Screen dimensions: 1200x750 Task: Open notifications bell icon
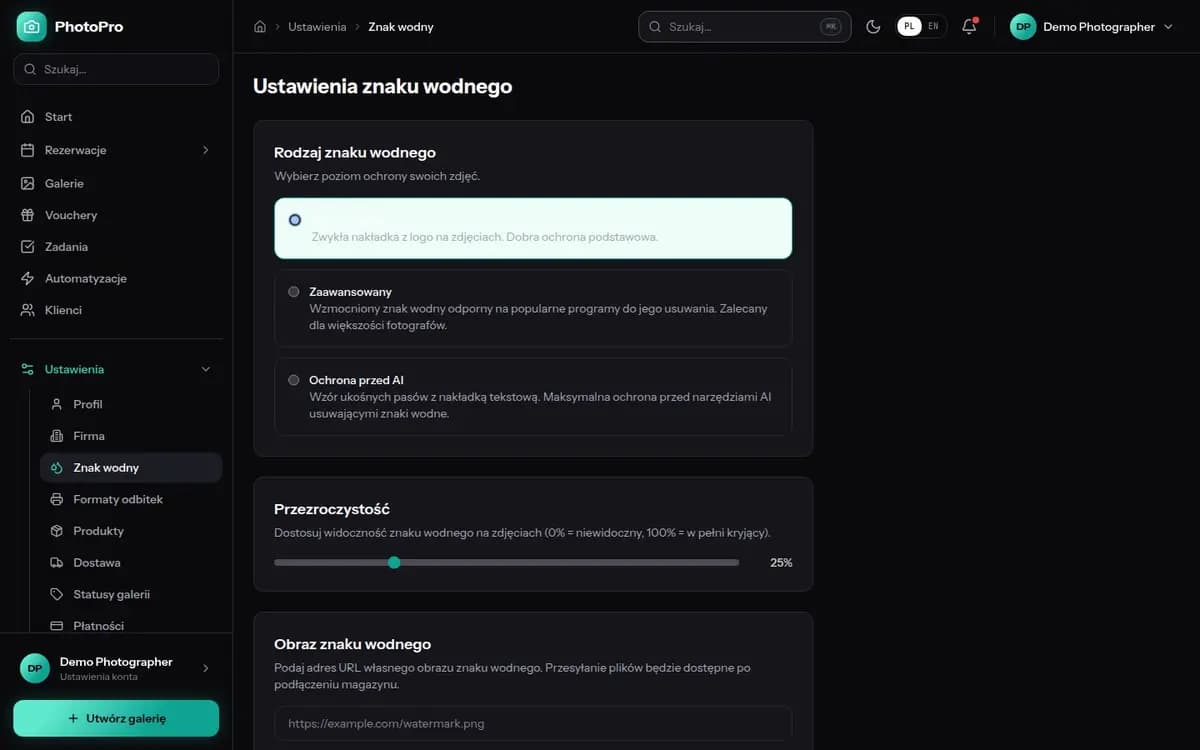(x=969, y=27)
